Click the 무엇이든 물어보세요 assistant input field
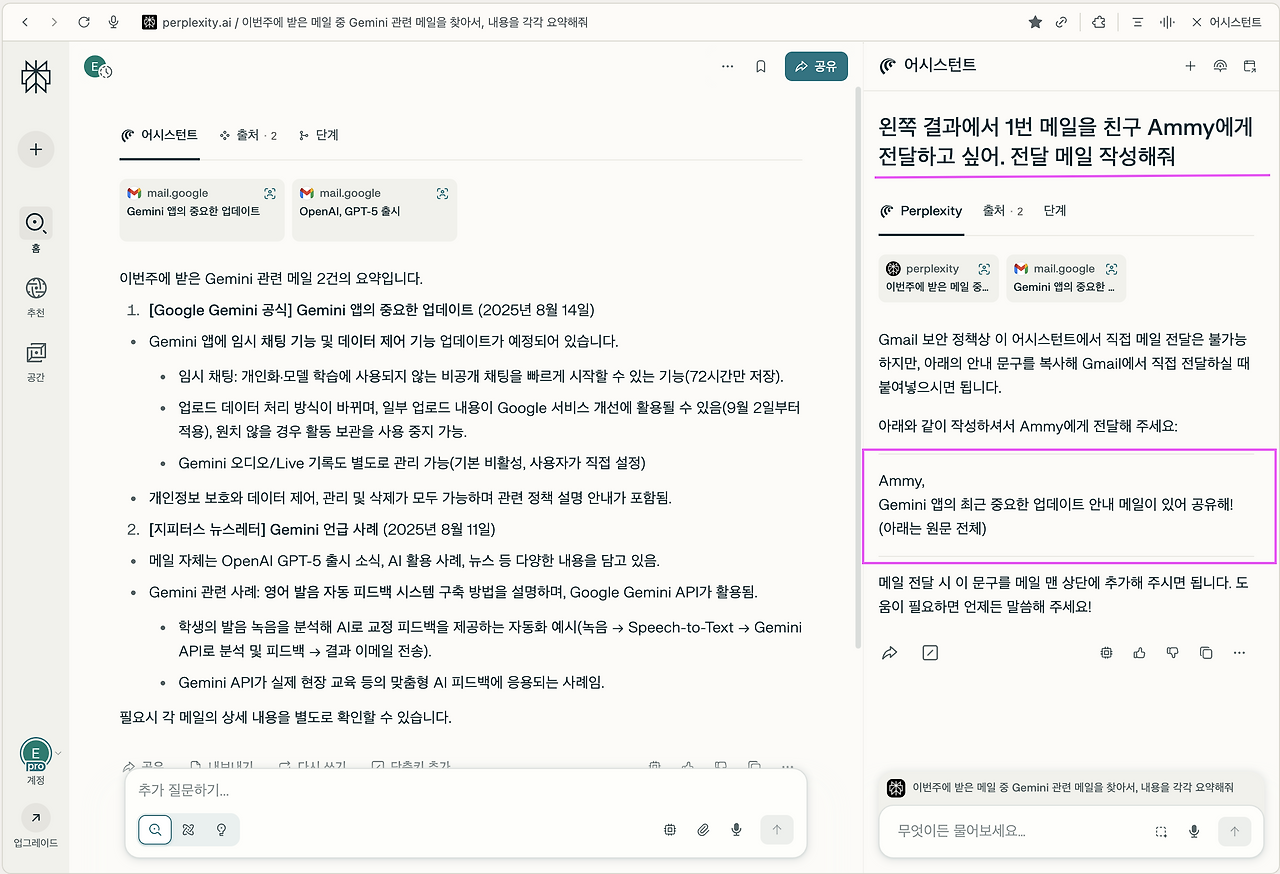Screen dimensions: 1280x874 pos(1015,831)
